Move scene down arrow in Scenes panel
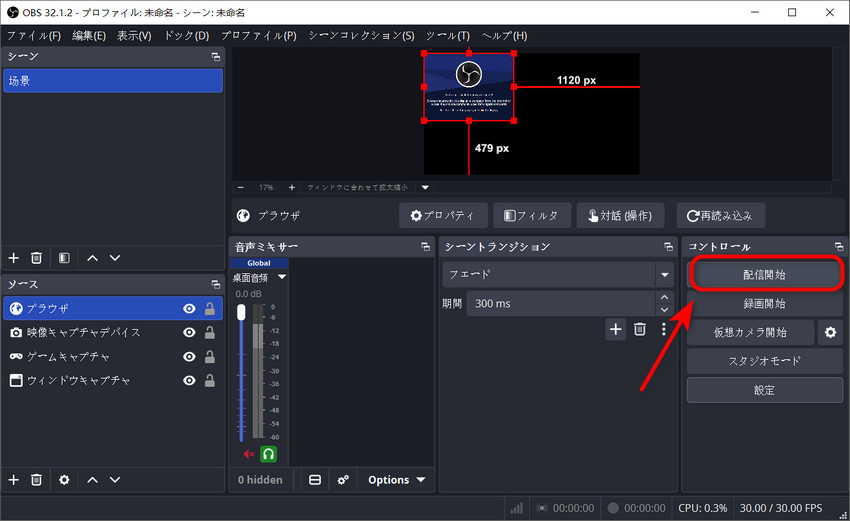 tap(115, 258)
